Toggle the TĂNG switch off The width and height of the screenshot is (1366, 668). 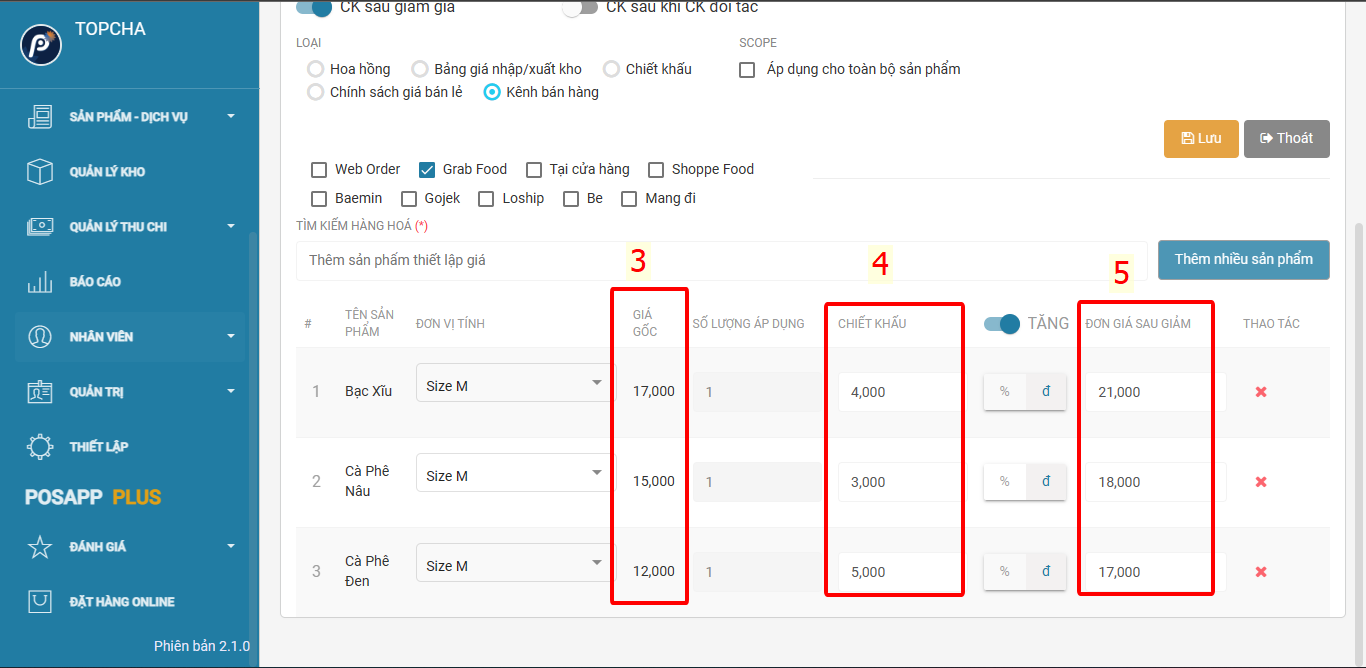[1002, 324]
